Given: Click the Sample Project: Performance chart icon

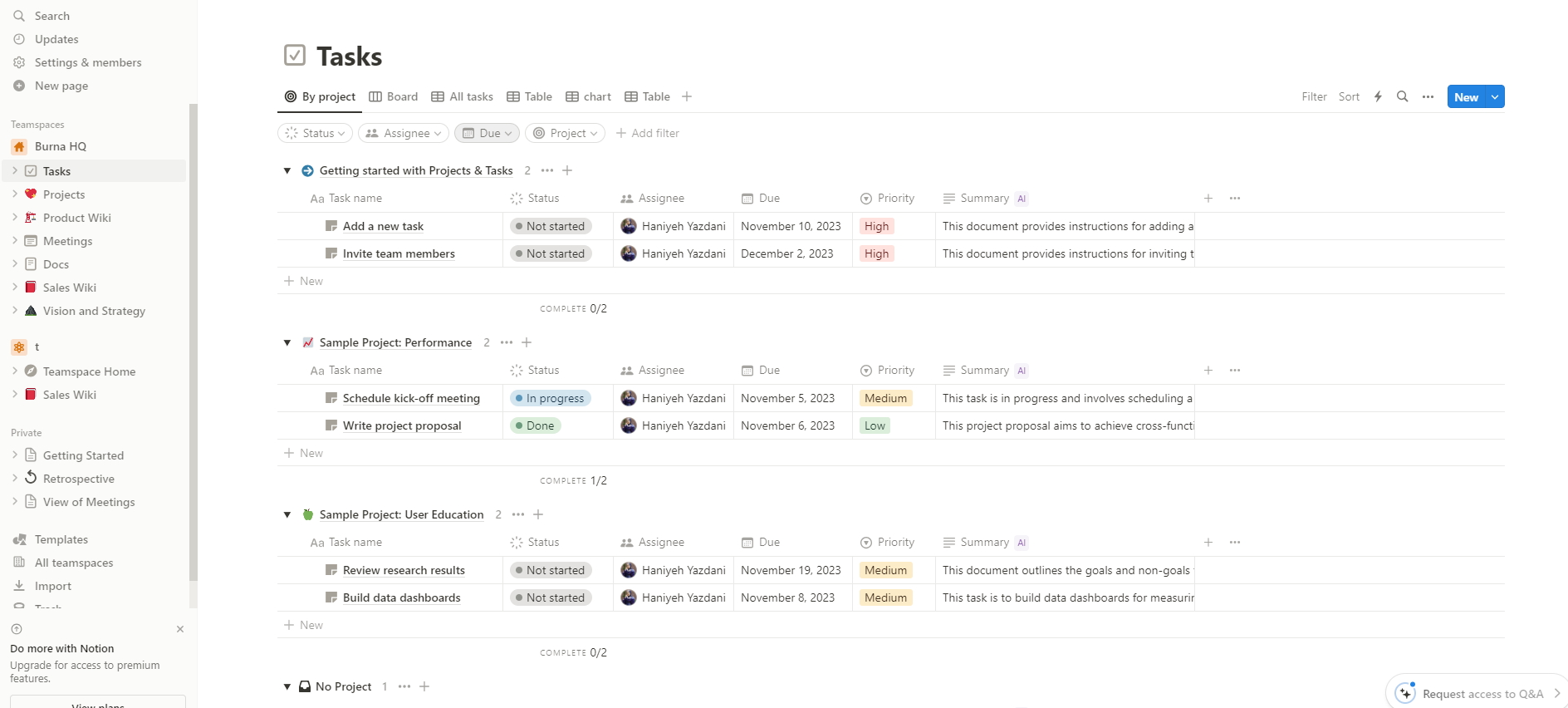Looking at the screenshot, I should [x=308, y=342].
